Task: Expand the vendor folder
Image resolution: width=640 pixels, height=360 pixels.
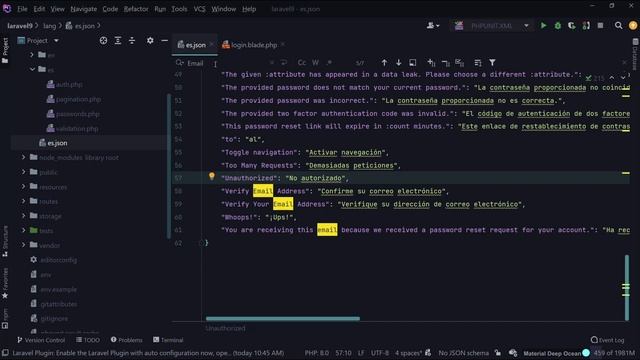Action: point(23,245)
